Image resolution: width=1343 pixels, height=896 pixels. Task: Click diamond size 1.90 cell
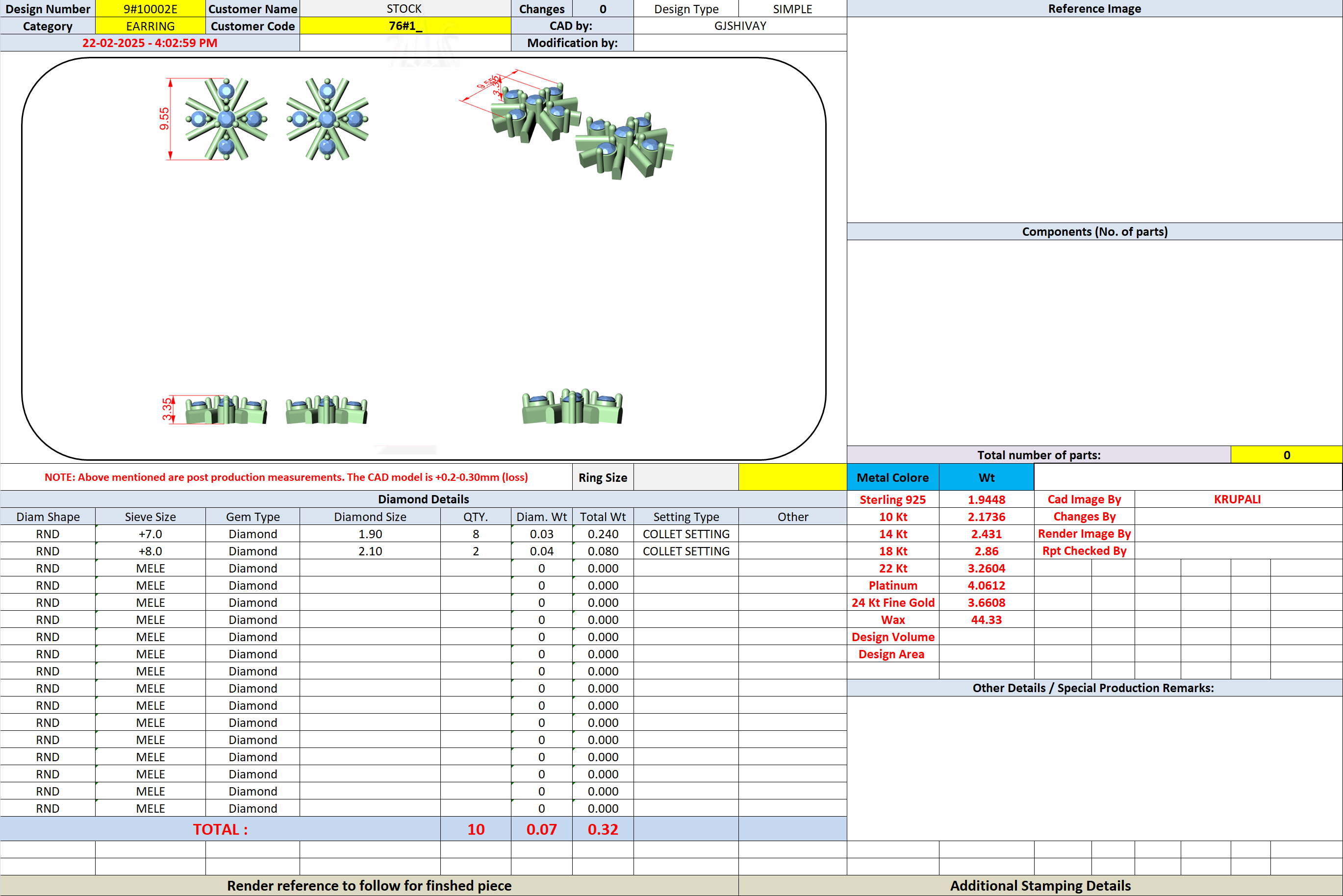pyautogui.click(x=370, y=534)
